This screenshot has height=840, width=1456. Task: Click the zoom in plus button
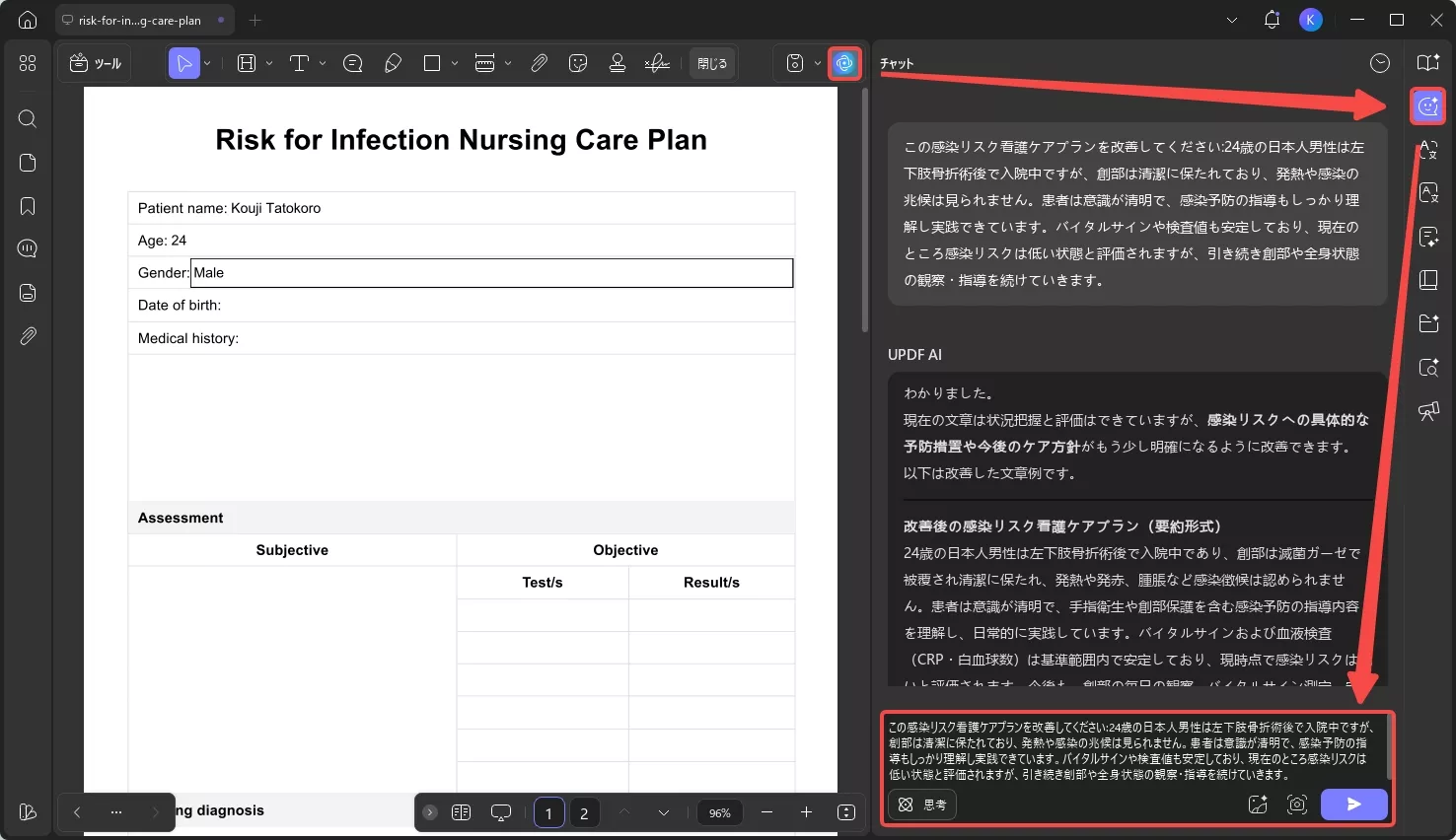point(806,812)
